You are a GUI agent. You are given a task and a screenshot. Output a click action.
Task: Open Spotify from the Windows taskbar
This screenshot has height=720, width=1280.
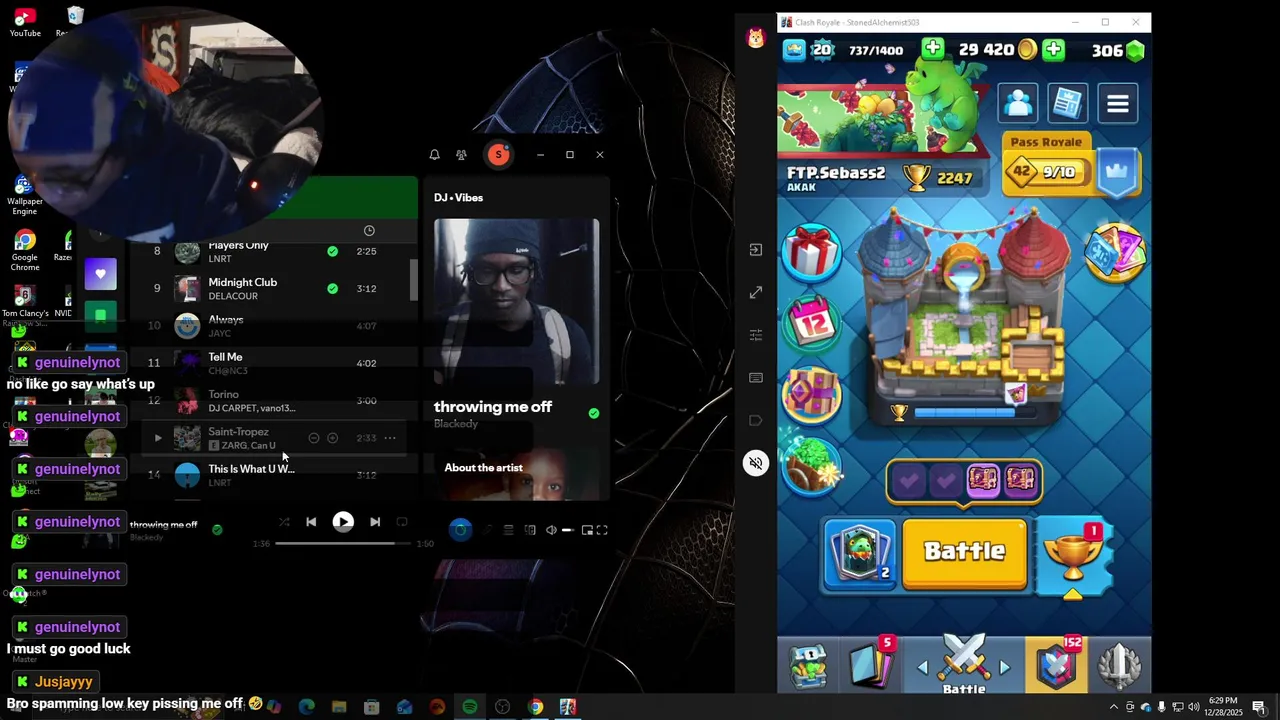[x=470, y=707]
